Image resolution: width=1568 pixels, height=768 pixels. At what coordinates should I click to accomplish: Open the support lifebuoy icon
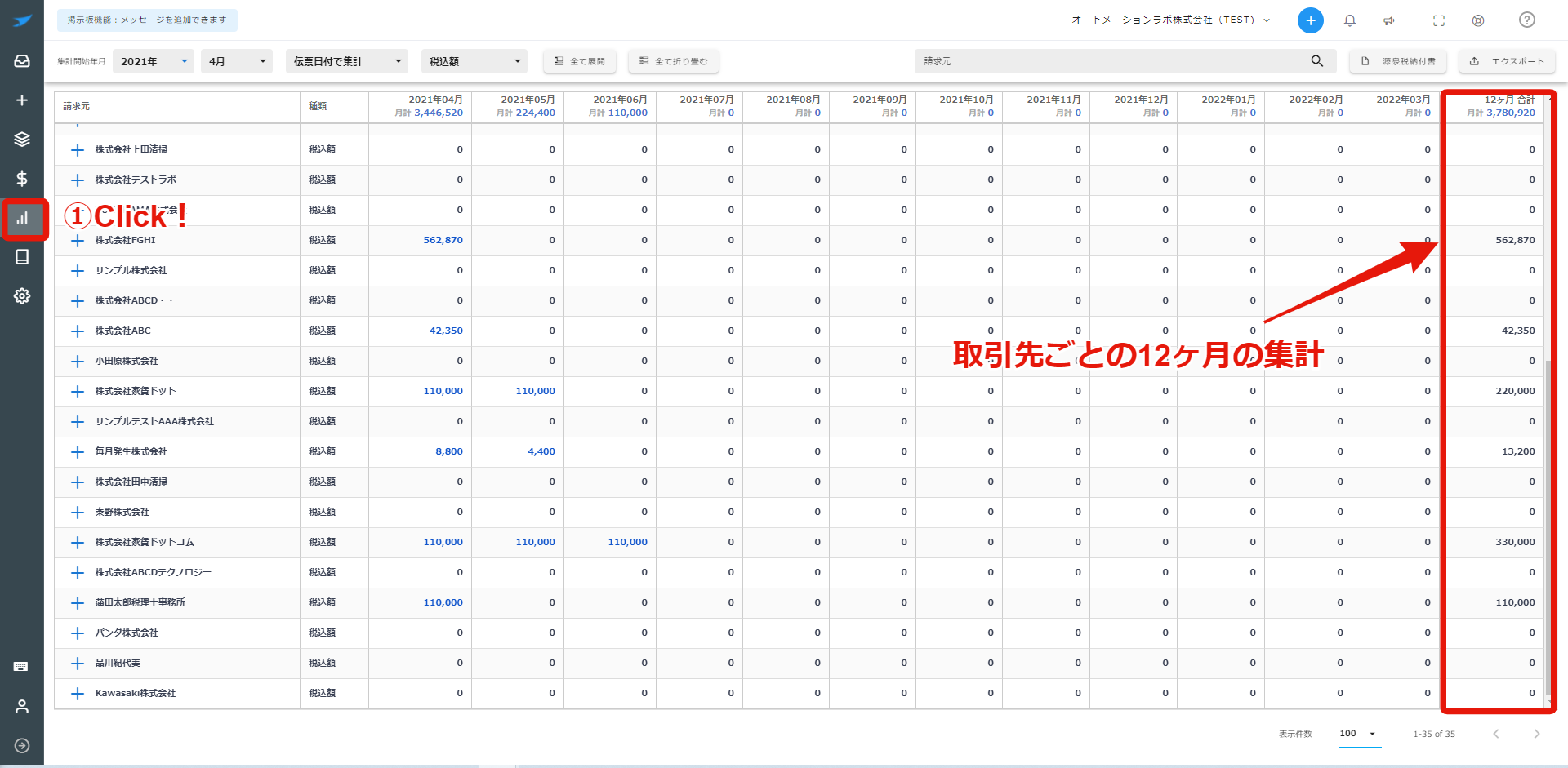[x=1478, y=20]
